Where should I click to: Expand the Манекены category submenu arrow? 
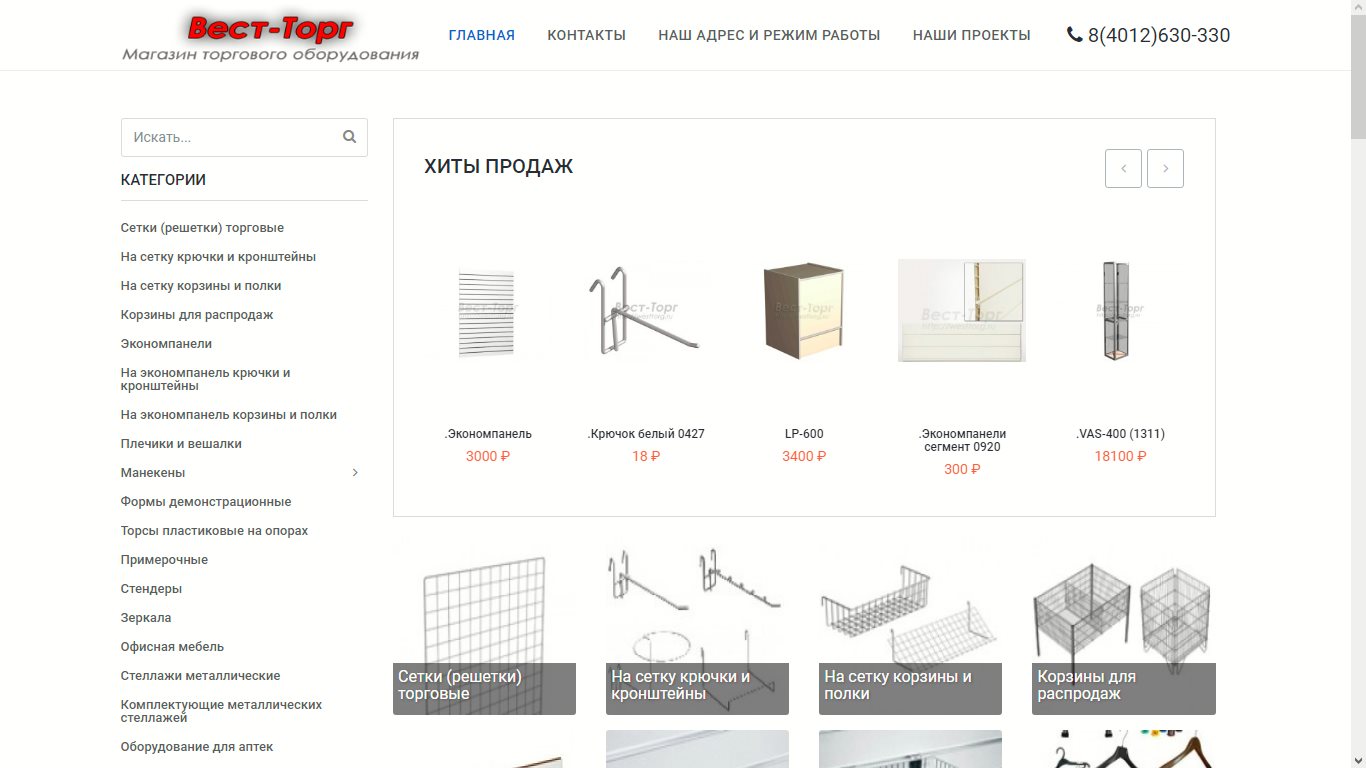(x=355, y=473)
